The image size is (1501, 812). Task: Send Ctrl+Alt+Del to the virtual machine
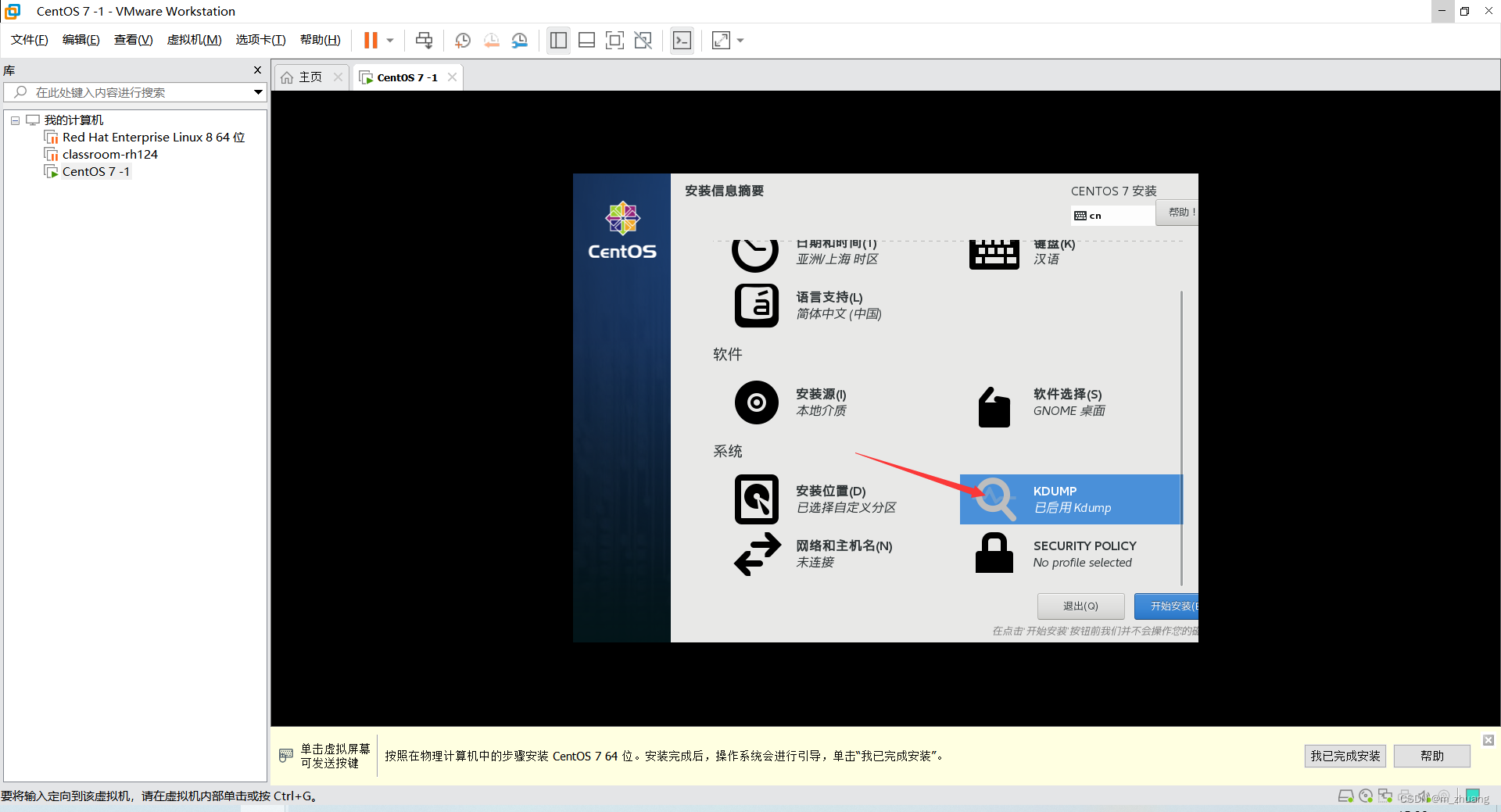point(424,40)
